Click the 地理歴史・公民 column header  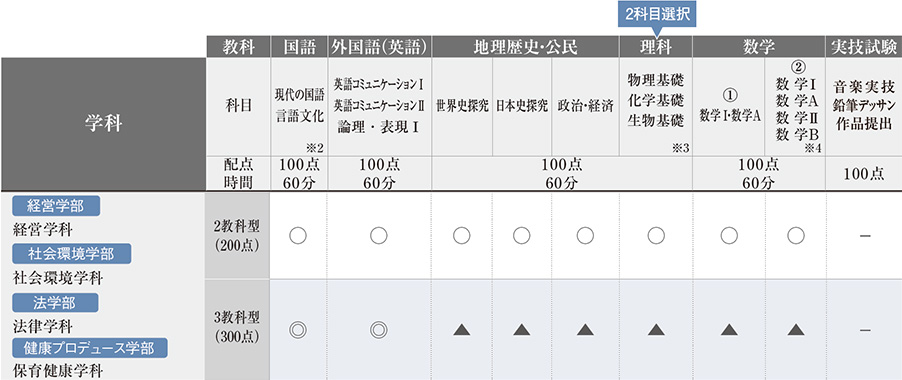(525, 47)
